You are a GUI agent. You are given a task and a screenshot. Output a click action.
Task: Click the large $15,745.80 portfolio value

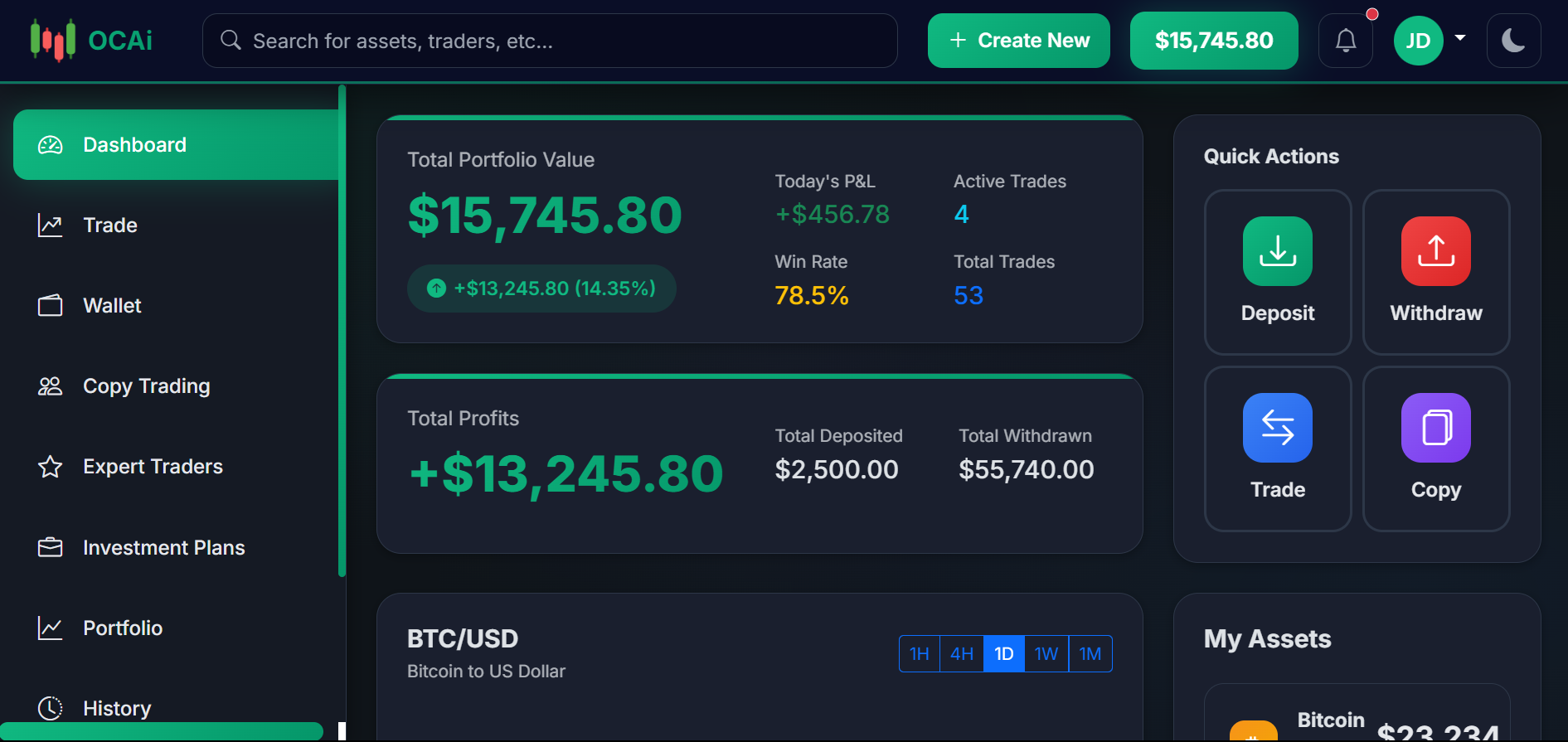point(545,216)
